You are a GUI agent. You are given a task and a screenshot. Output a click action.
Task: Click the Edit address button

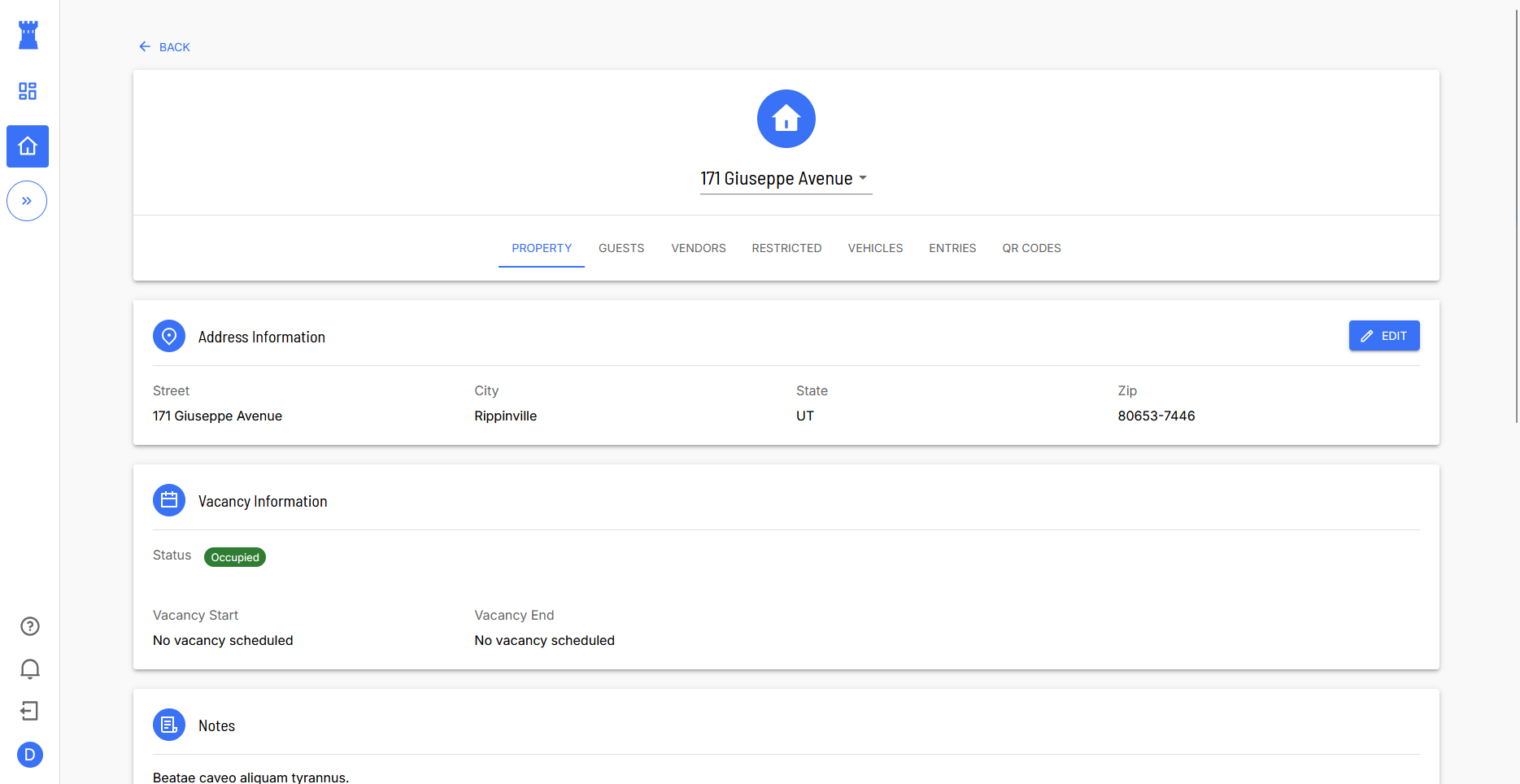tap(1383, 336)
